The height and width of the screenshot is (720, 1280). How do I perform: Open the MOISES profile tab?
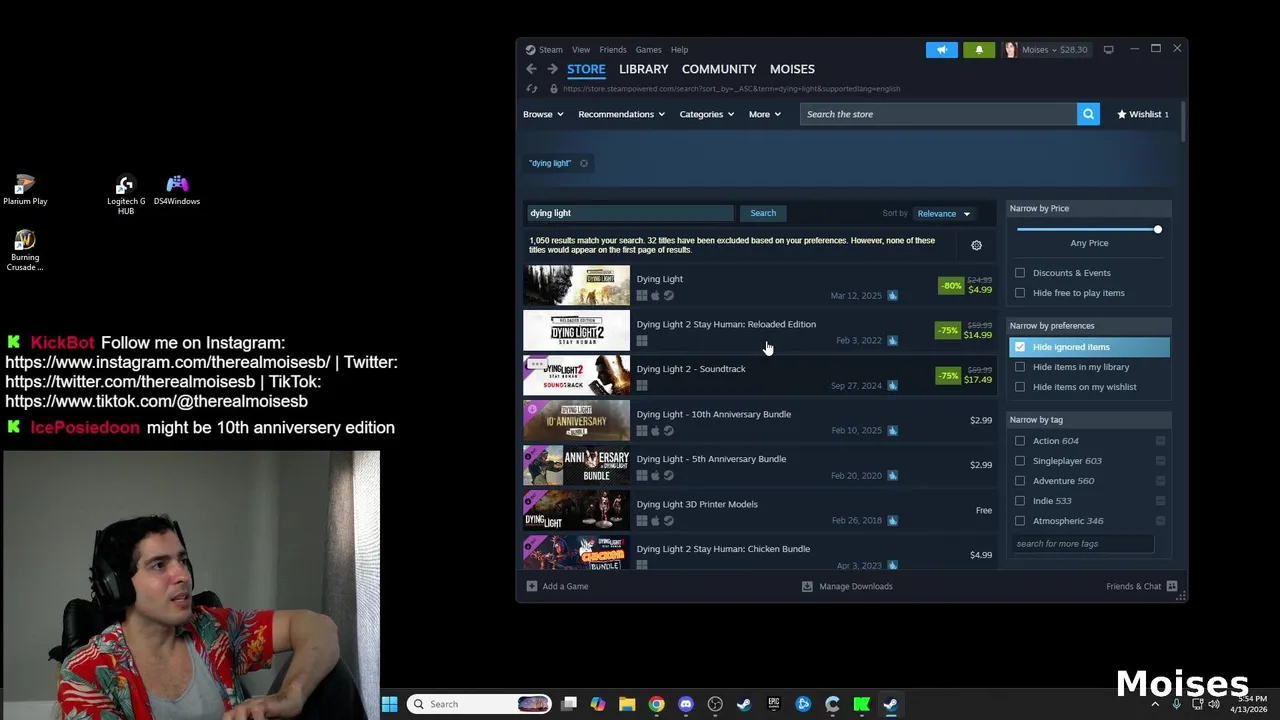click(x=792, y=69)
